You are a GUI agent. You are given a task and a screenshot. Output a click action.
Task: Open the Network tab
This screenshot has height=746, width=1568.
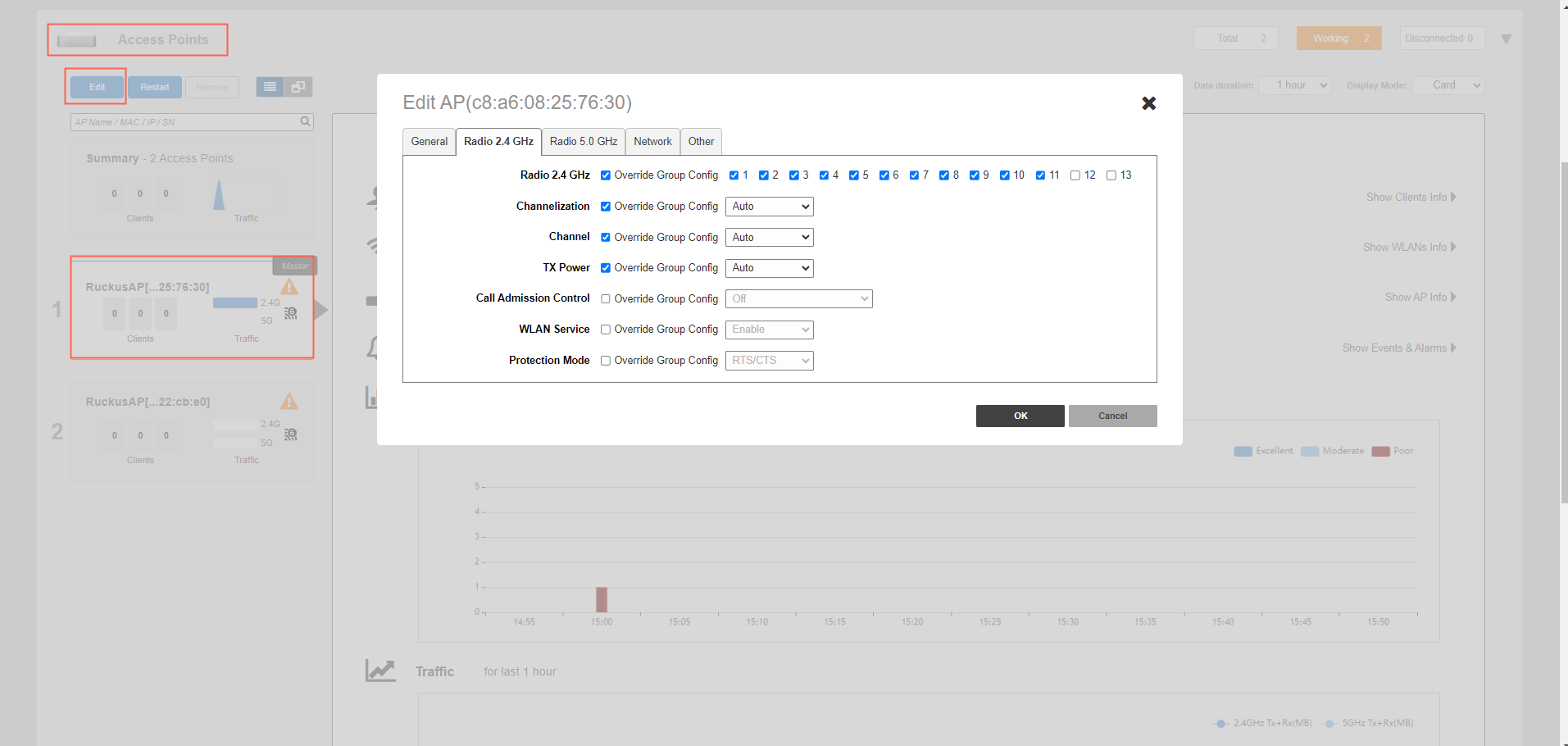click(x=652, y=141)
